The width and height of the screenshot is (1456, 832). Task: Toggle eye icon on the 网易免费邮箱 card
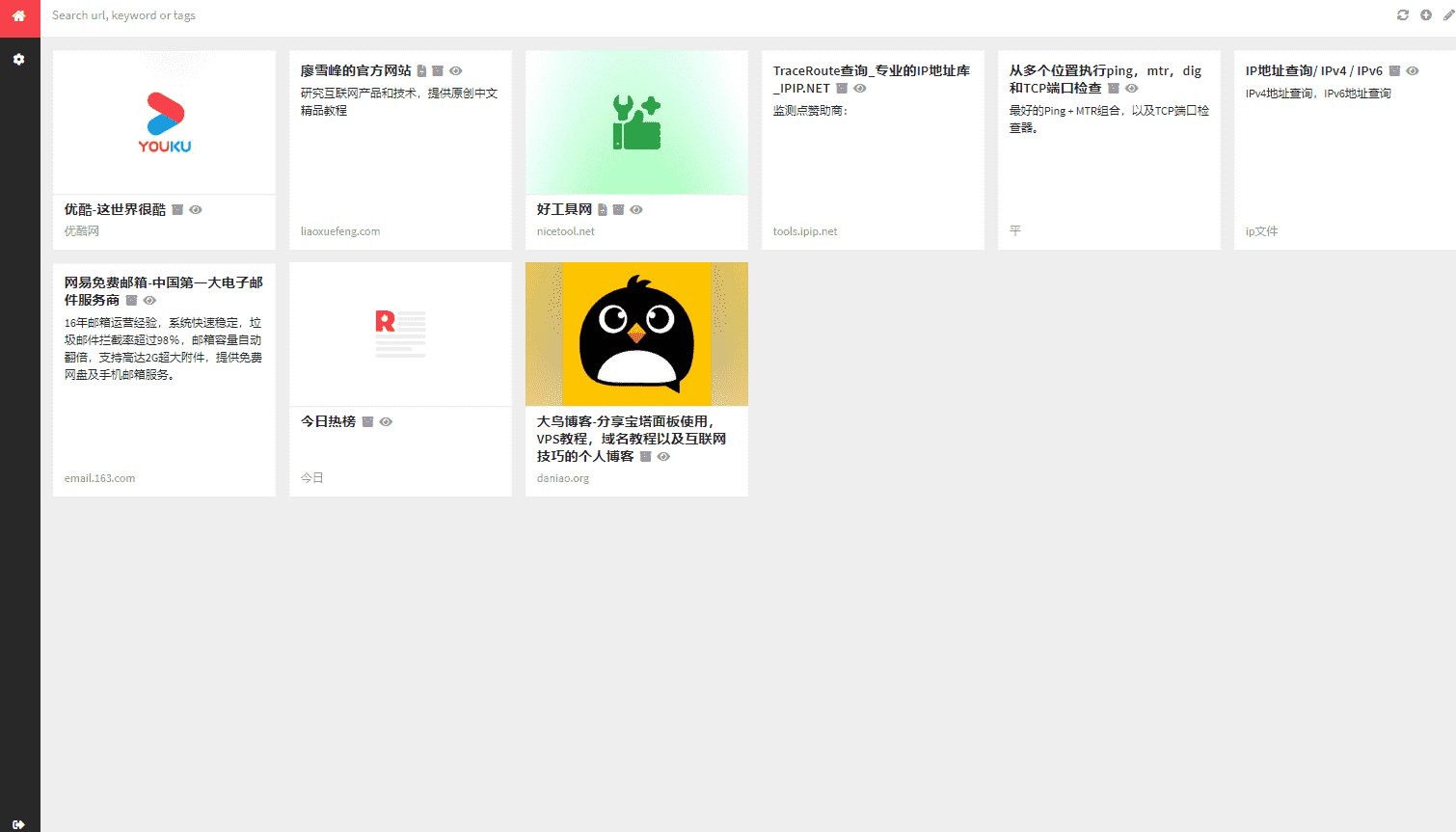point(149,300)
